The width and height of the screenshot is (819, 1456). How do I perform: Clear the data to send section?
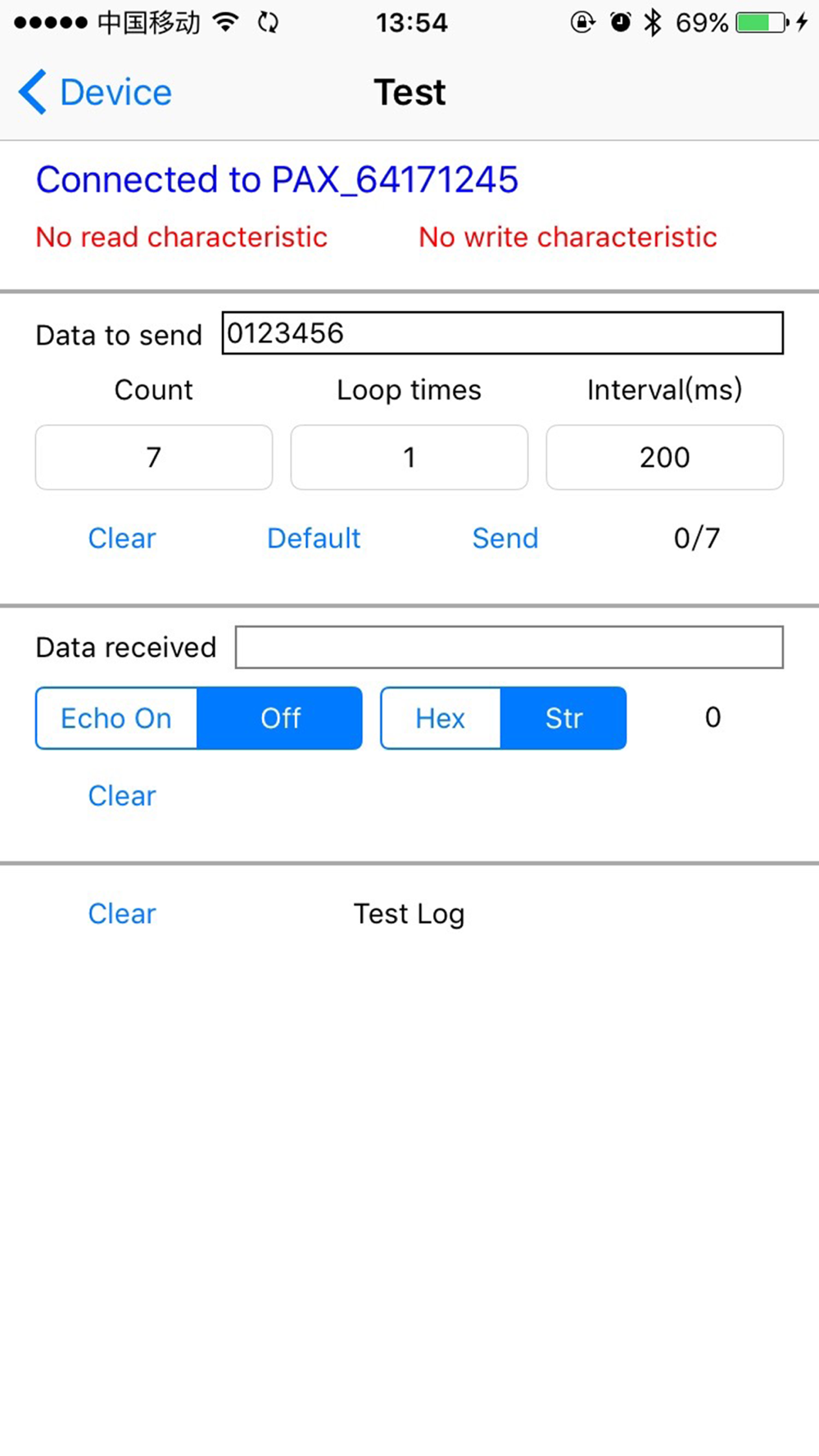click(x=122, y=538)
